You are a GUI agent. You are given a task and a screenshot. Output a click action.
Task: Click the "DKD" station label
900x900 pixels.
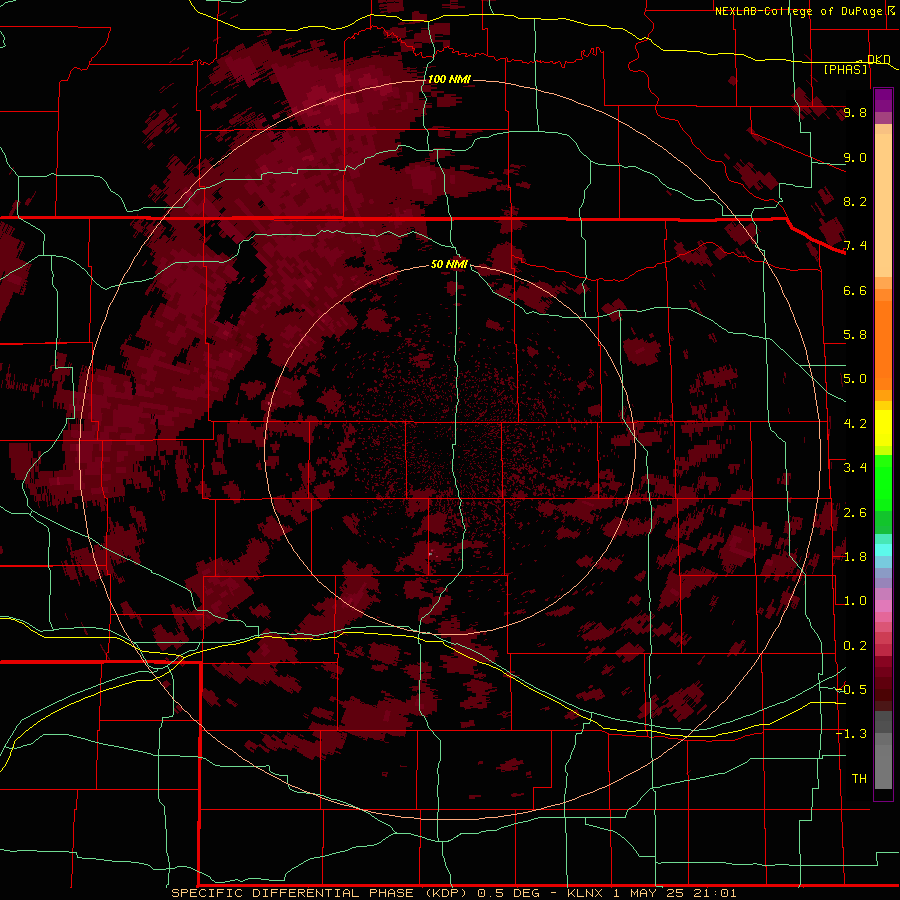tap(879, 60)
